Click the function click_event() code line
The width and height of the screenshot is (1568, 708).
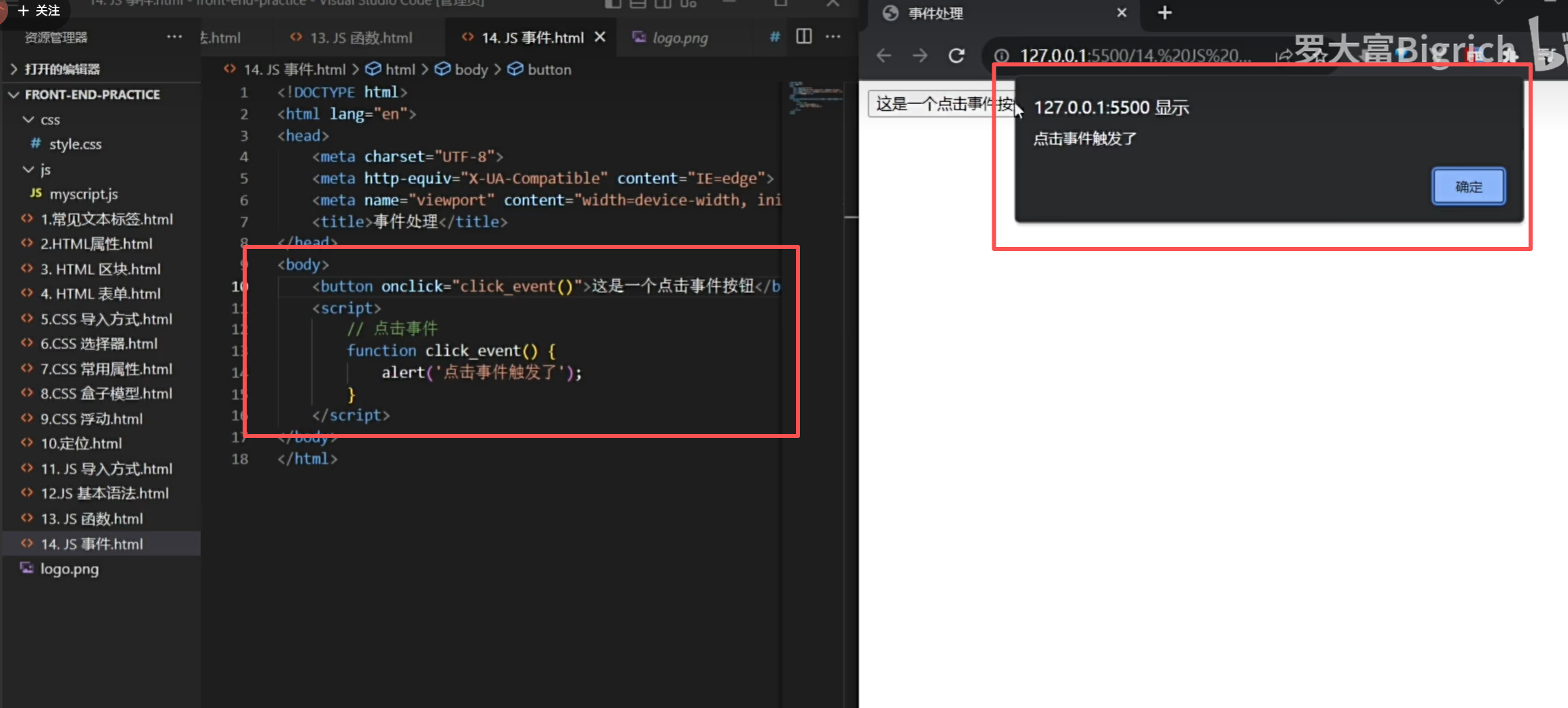(451, 350)
